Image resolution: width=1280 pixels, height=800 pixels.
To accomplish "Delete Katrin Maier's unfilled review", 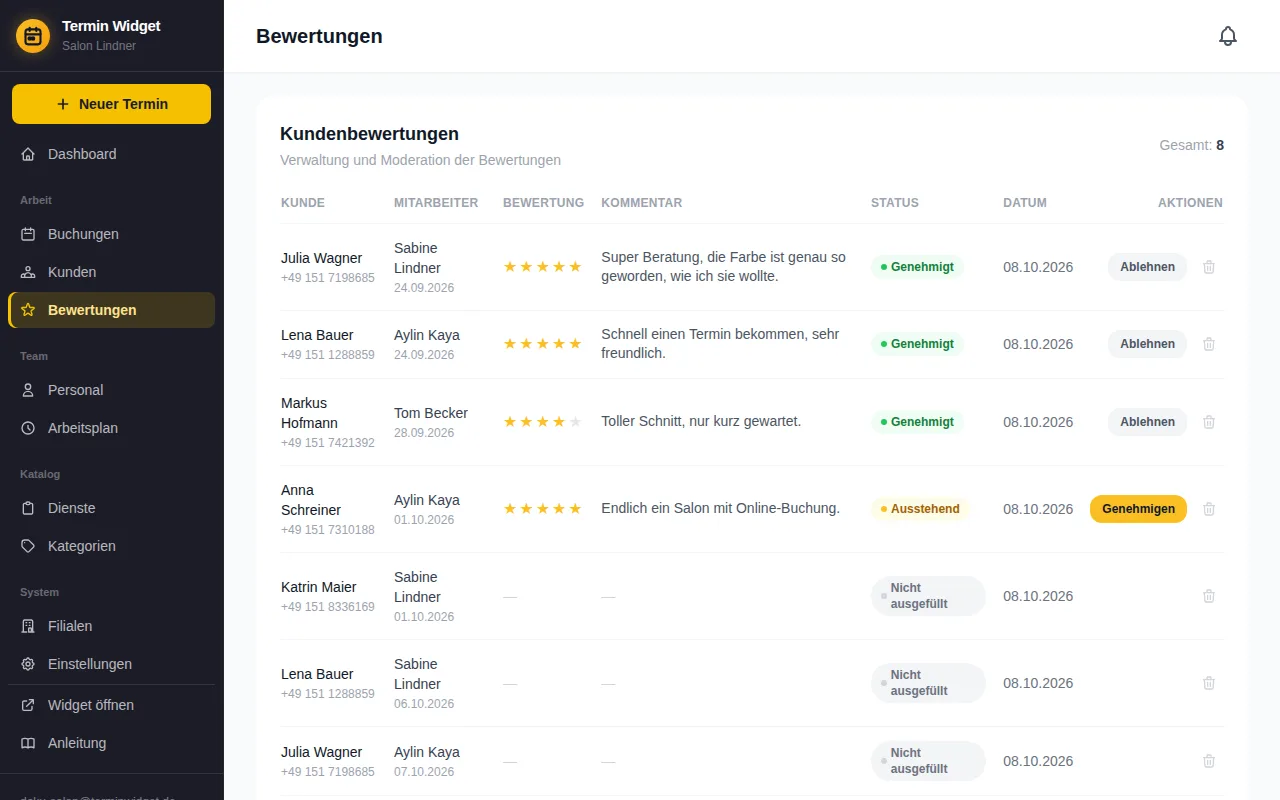I will [1209, 596].
